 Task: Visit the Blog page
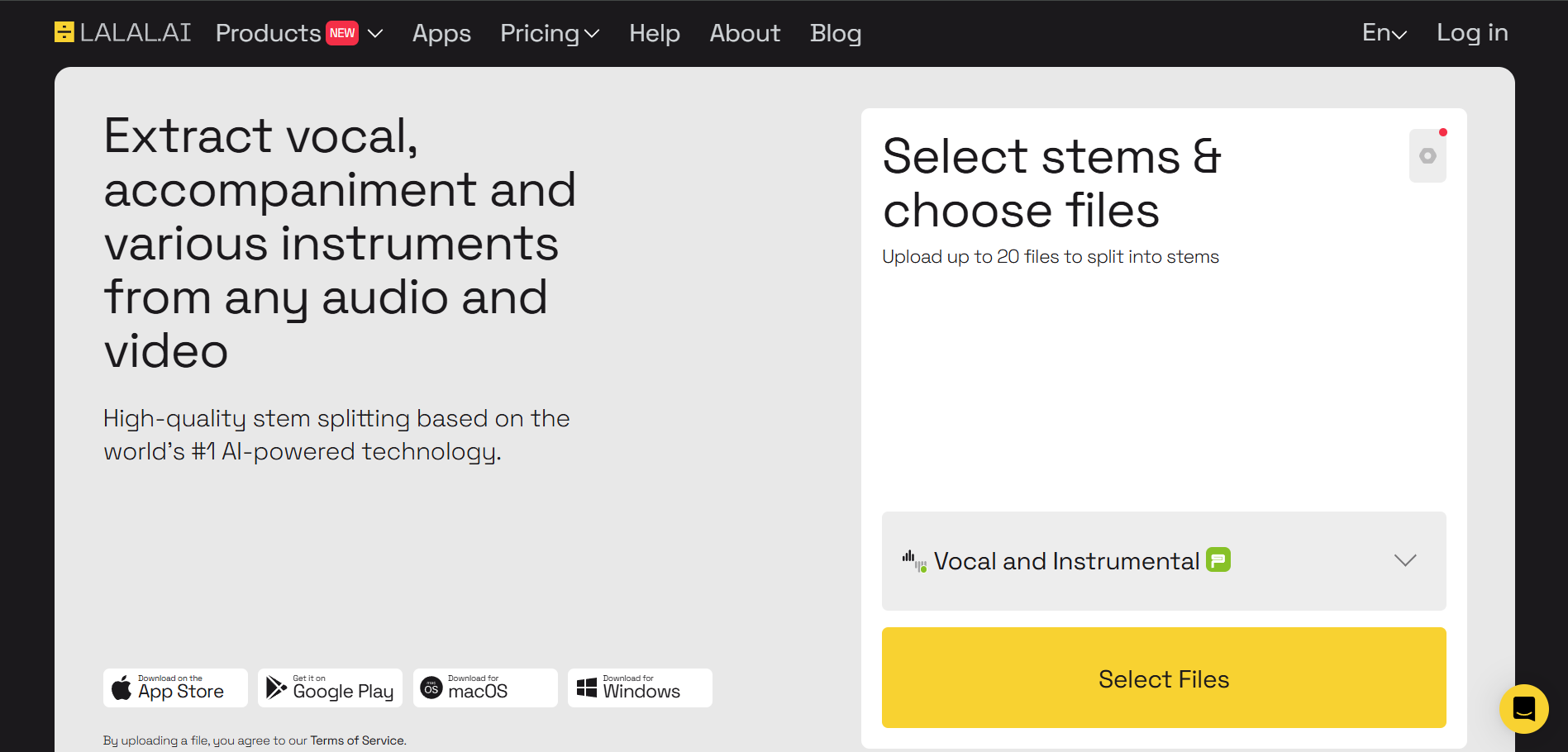836,33
